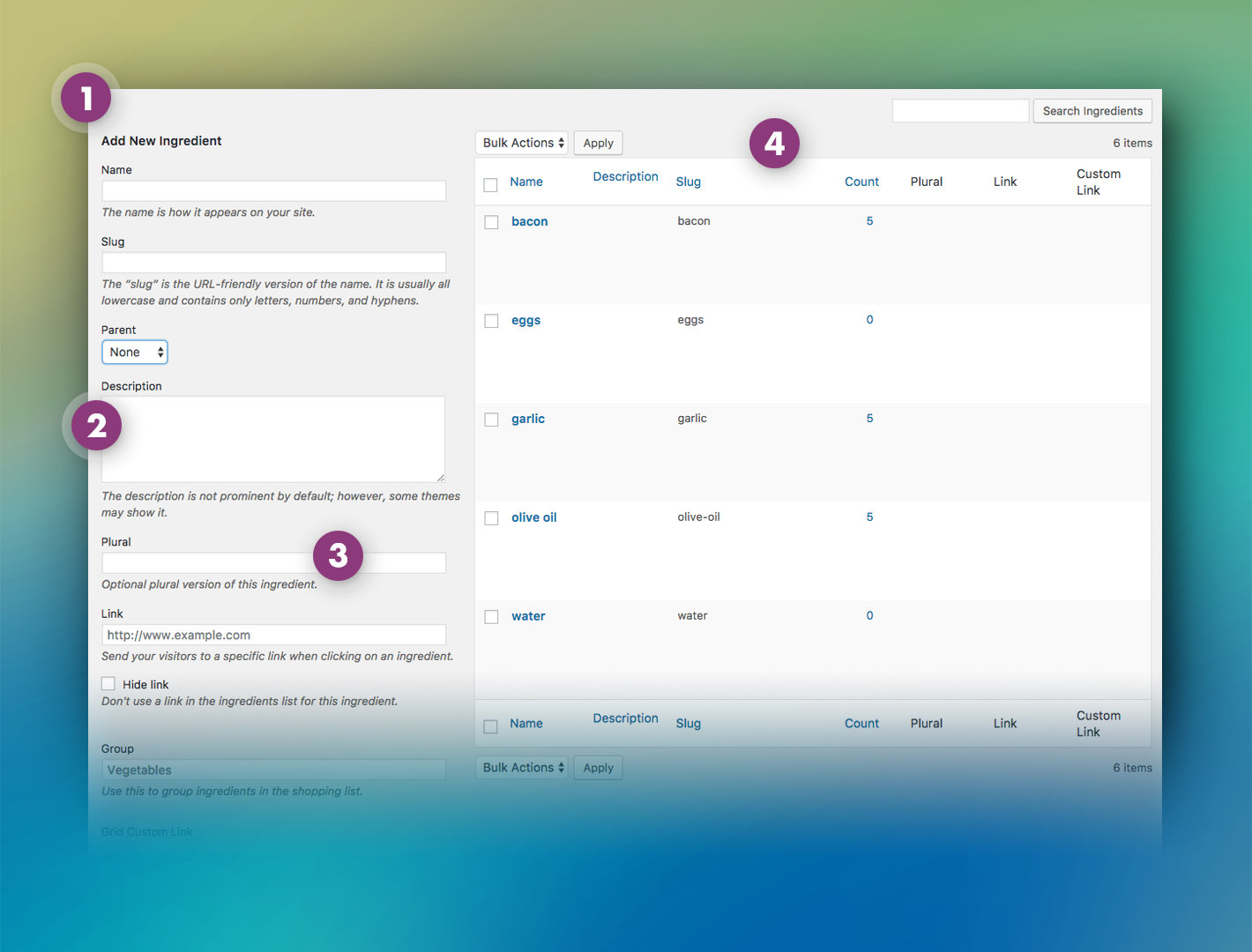Viewport: 1252px width, 952px height.
Task: Click the bacon slug text
Action: (694, 221)
